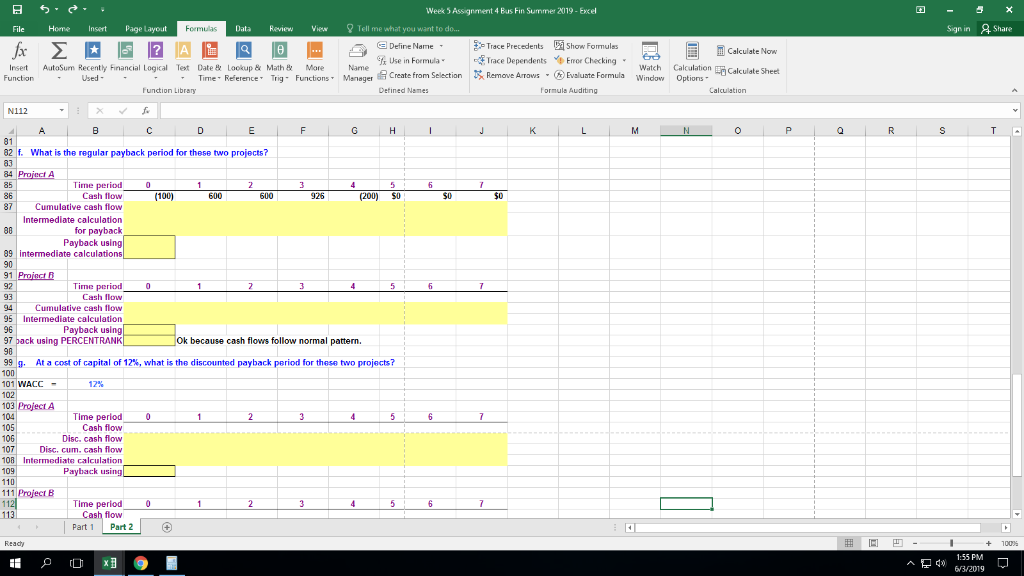Click the Sign in link
Viewport: 1024px width, 576px height.
coord(958,27)
